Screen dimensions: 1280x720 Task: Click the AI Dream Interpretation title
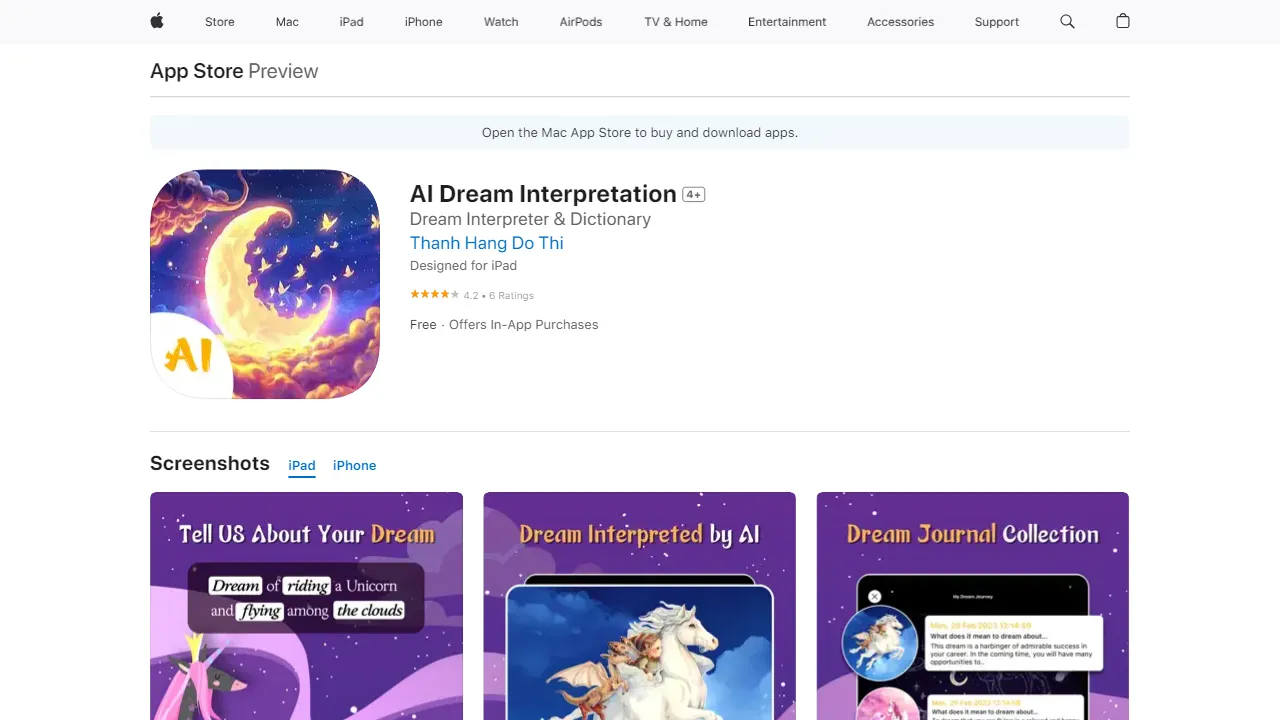click(543, 194)
